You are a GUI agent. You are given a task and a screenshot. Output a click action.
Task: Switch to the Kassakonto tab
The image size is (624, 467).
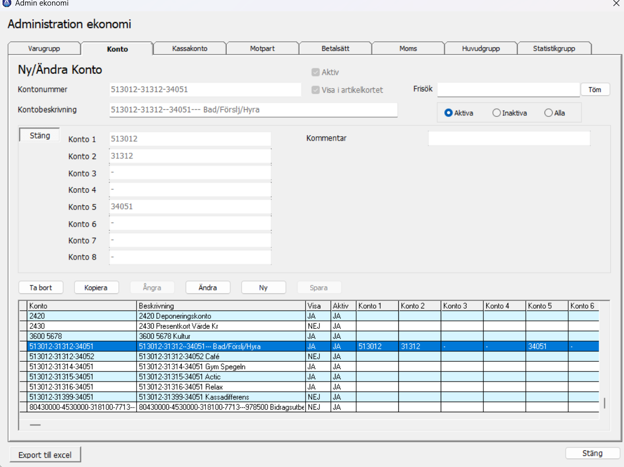190,49
